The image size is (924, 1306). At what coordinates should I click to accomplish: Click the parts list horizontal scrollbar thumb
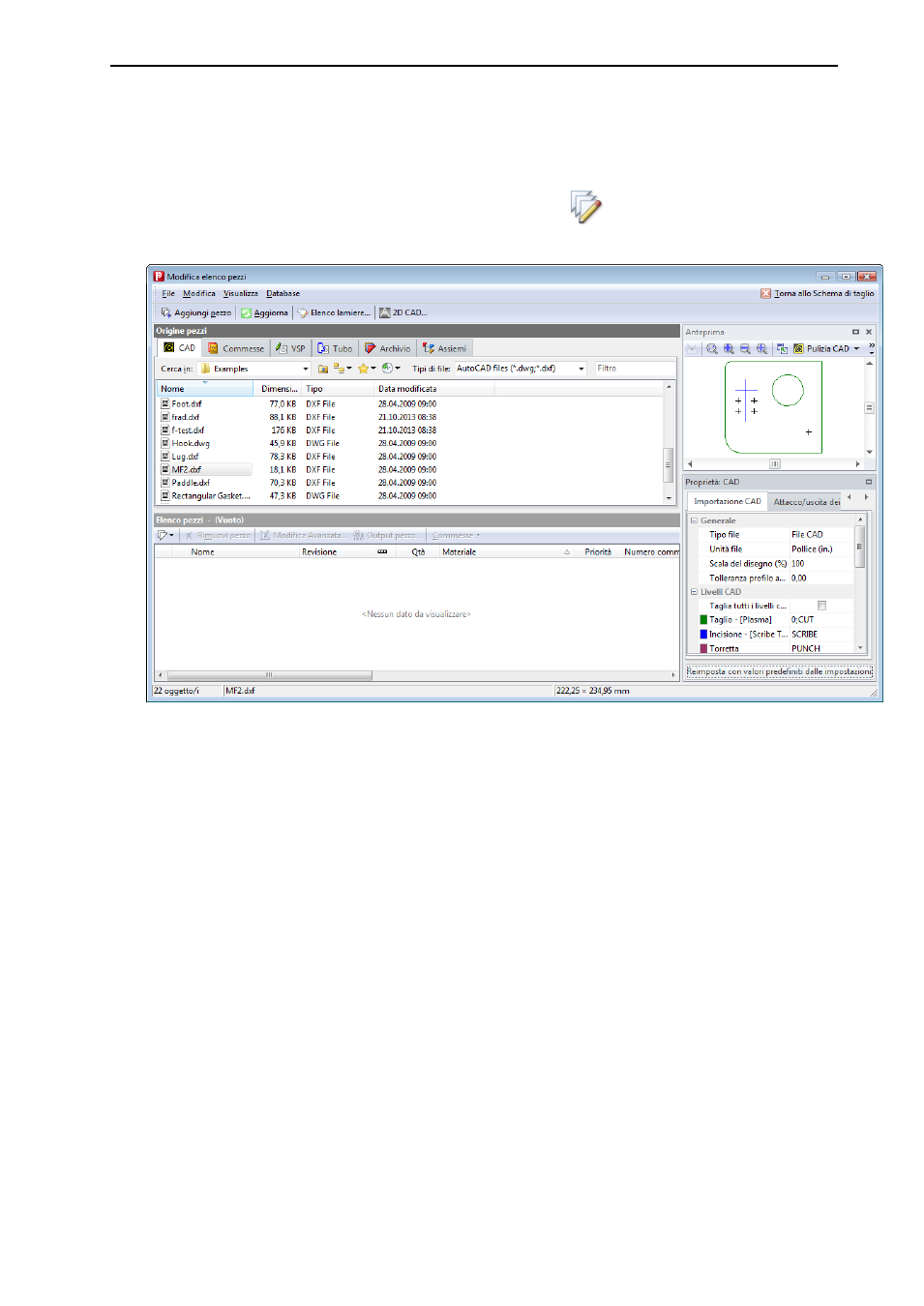pos(269,675)
